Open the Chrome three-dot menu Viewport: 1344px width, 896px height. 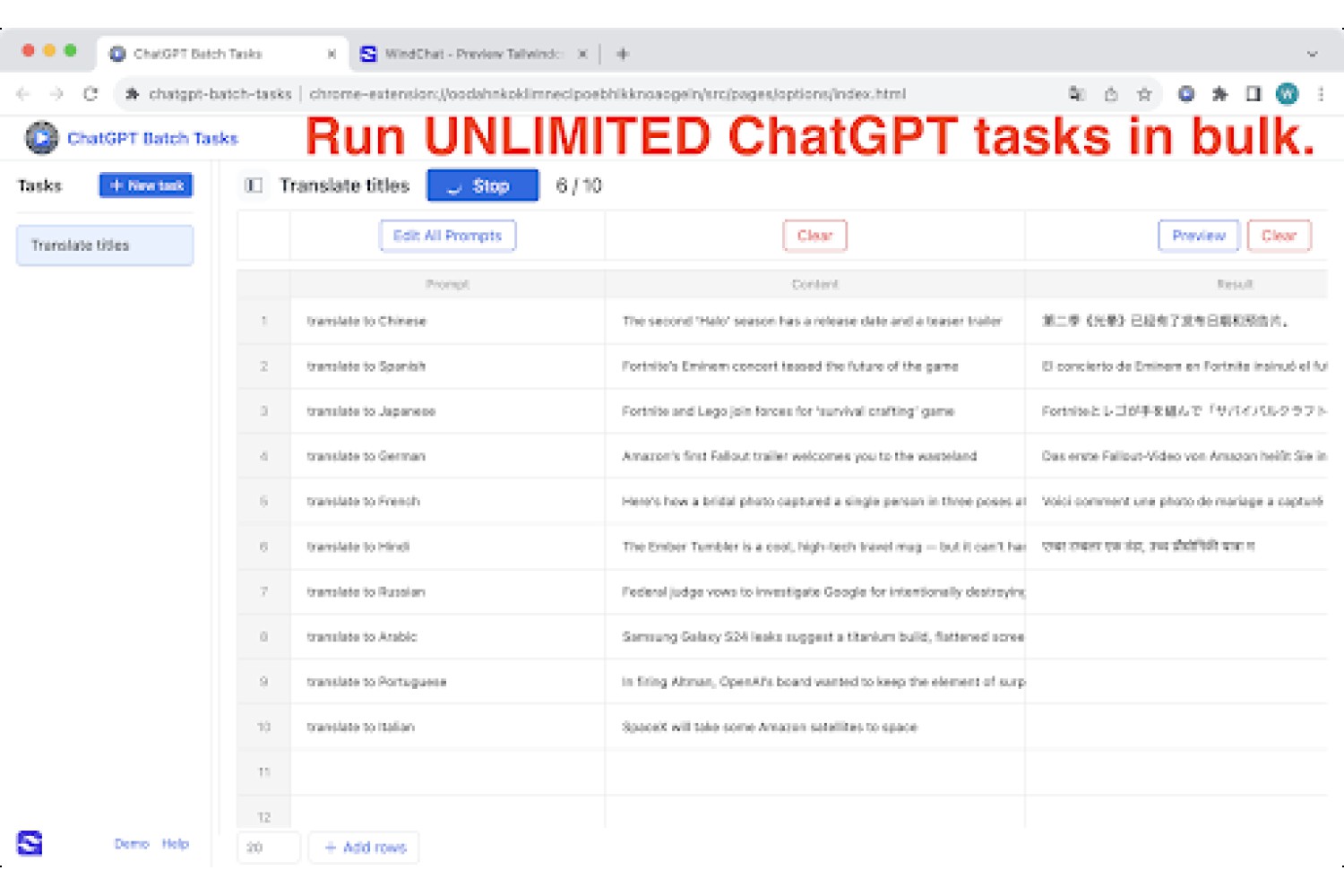pos(1321,93)
